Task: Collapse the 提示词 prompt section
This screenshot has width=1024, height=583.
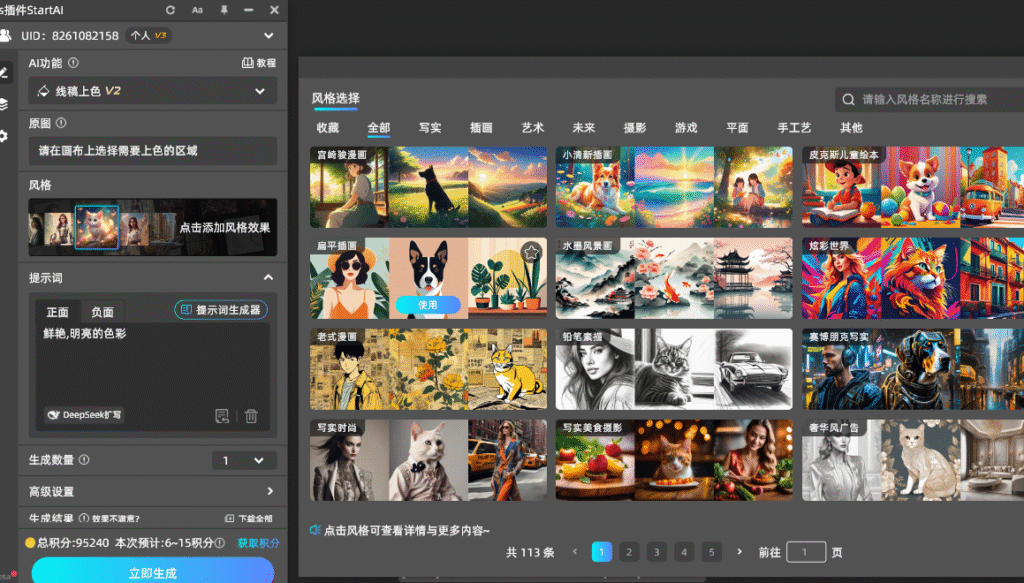Action: click(x=268, y=277)
